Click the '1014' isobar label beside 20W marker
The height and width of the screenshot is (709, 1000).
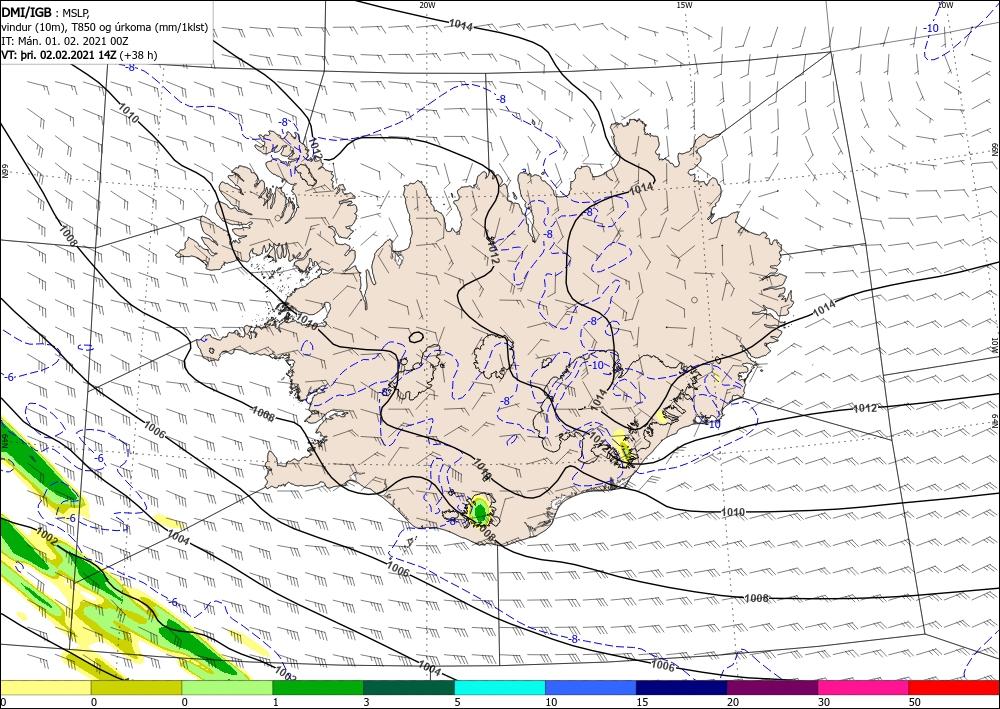pyautogui.click(x=460, y=26)
